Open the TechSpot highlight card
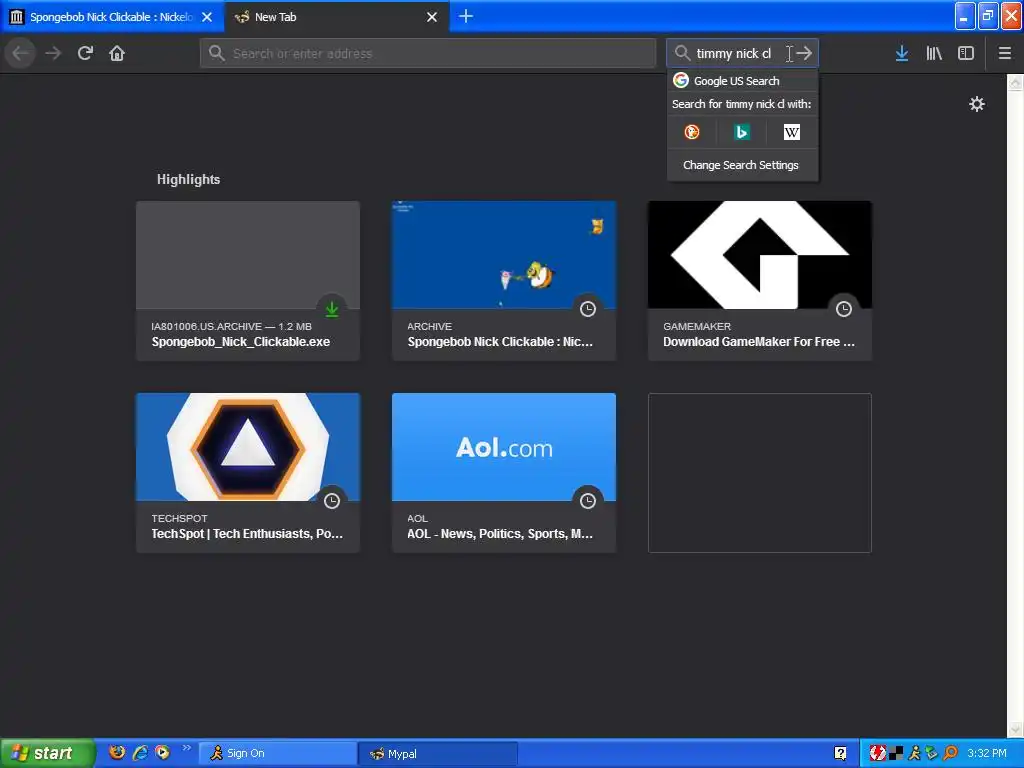Image resolution: width=1024 pixels, height=768 pixels. point(248,472)
